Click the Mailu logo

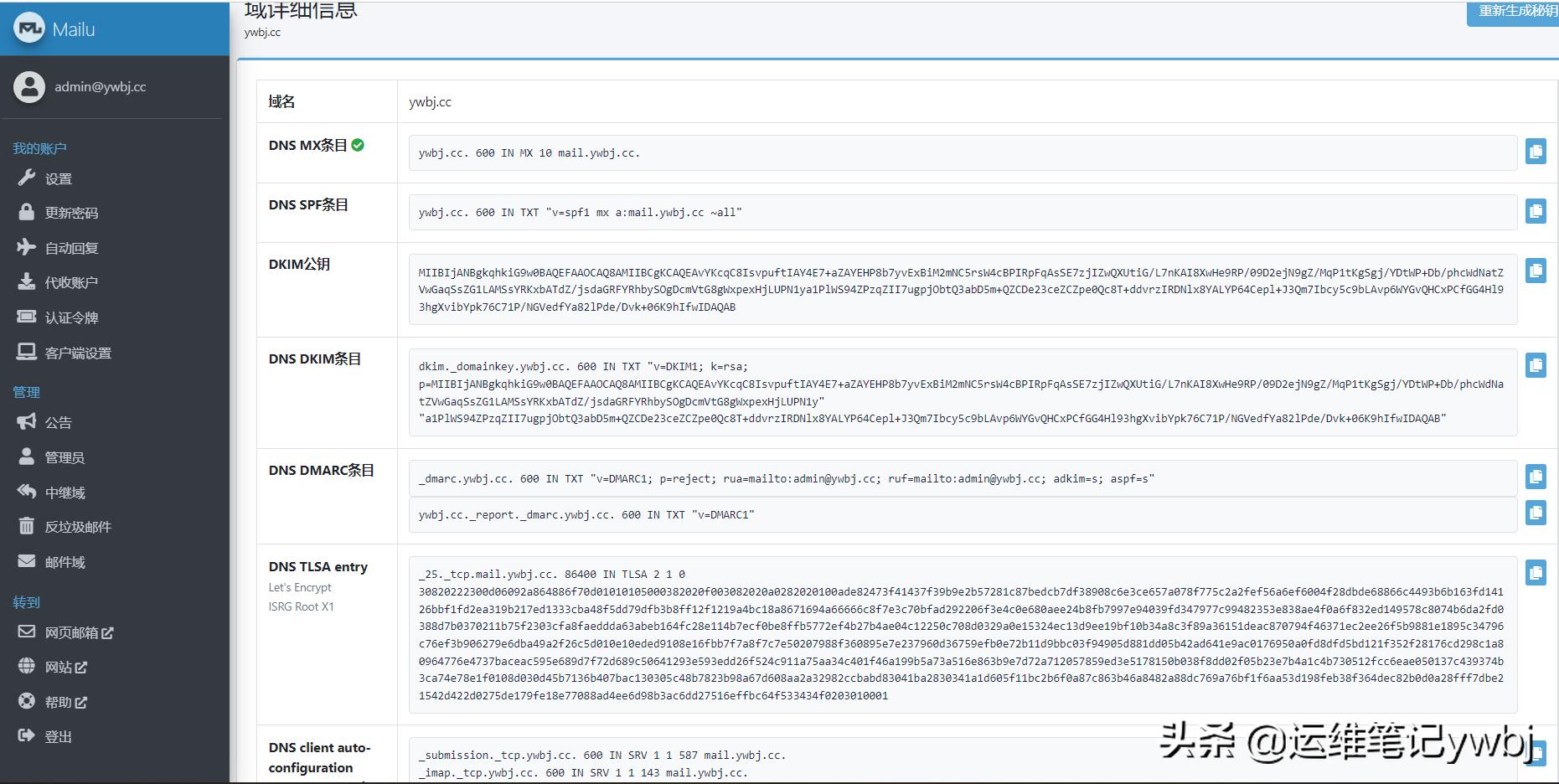28,28
